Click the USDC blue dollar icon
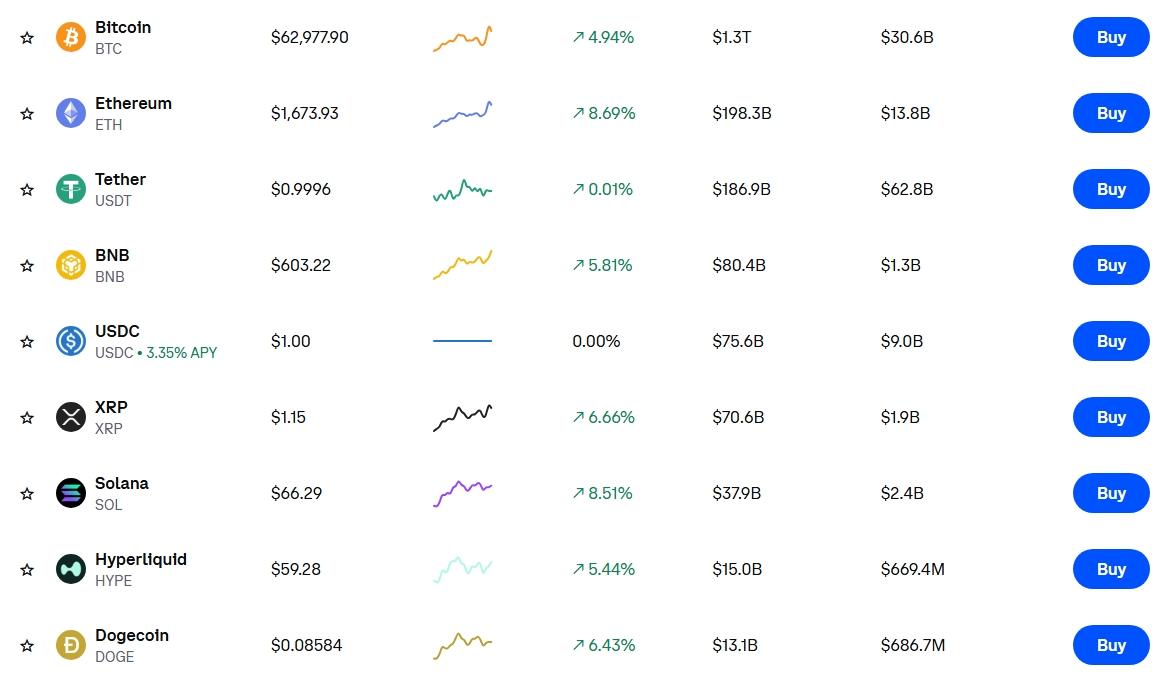Screen dimensions: 1164x677 point(71,341)
